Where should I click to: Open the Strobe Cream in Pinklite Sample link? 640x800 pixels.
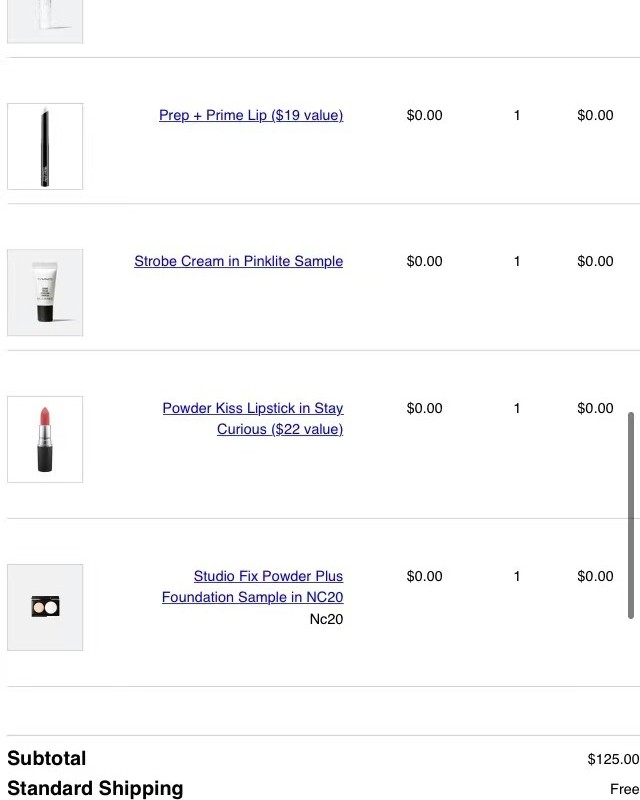pyautogui.click(x=239, y=261)
